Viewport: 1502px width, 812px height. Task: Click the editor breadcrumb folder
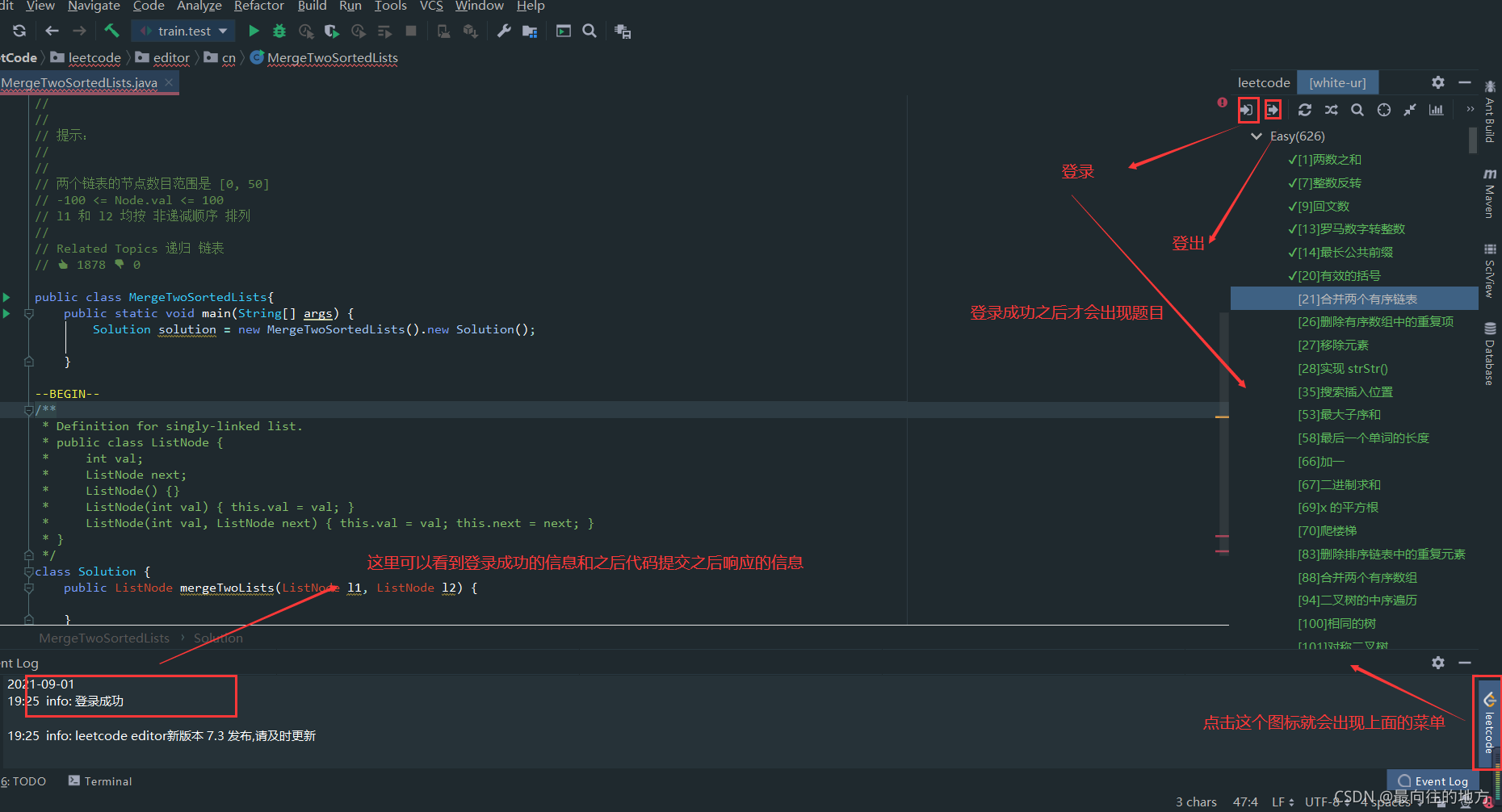coord(163,58)
